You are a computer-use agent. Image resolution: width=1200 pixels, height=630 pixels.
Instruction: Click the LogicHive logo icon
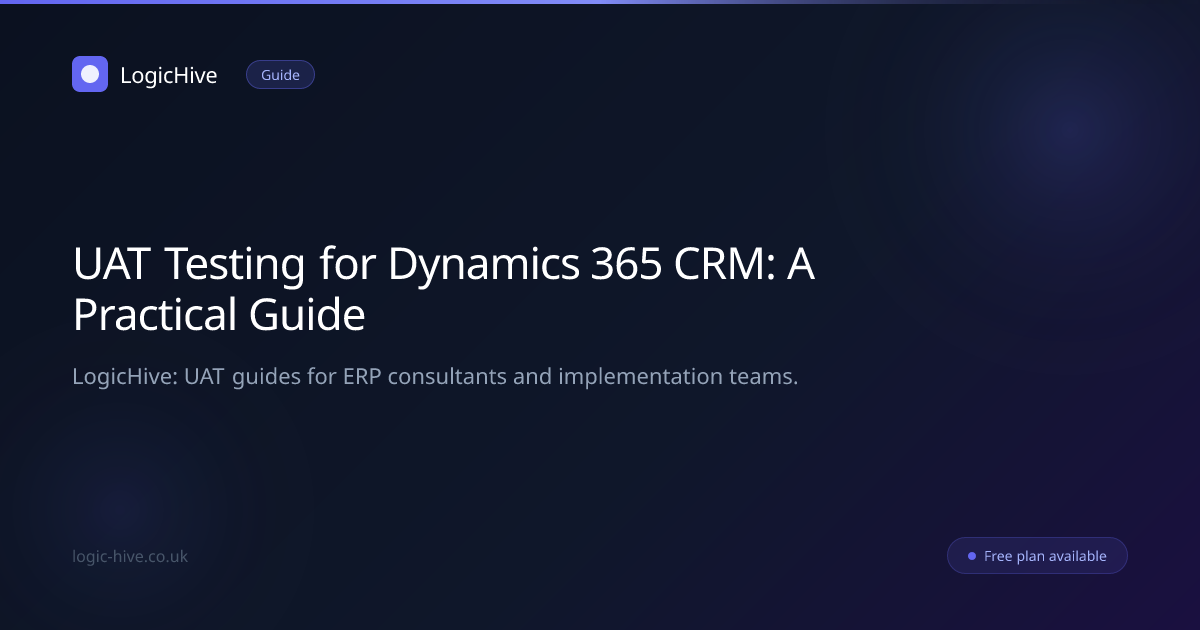click(90, 74)
